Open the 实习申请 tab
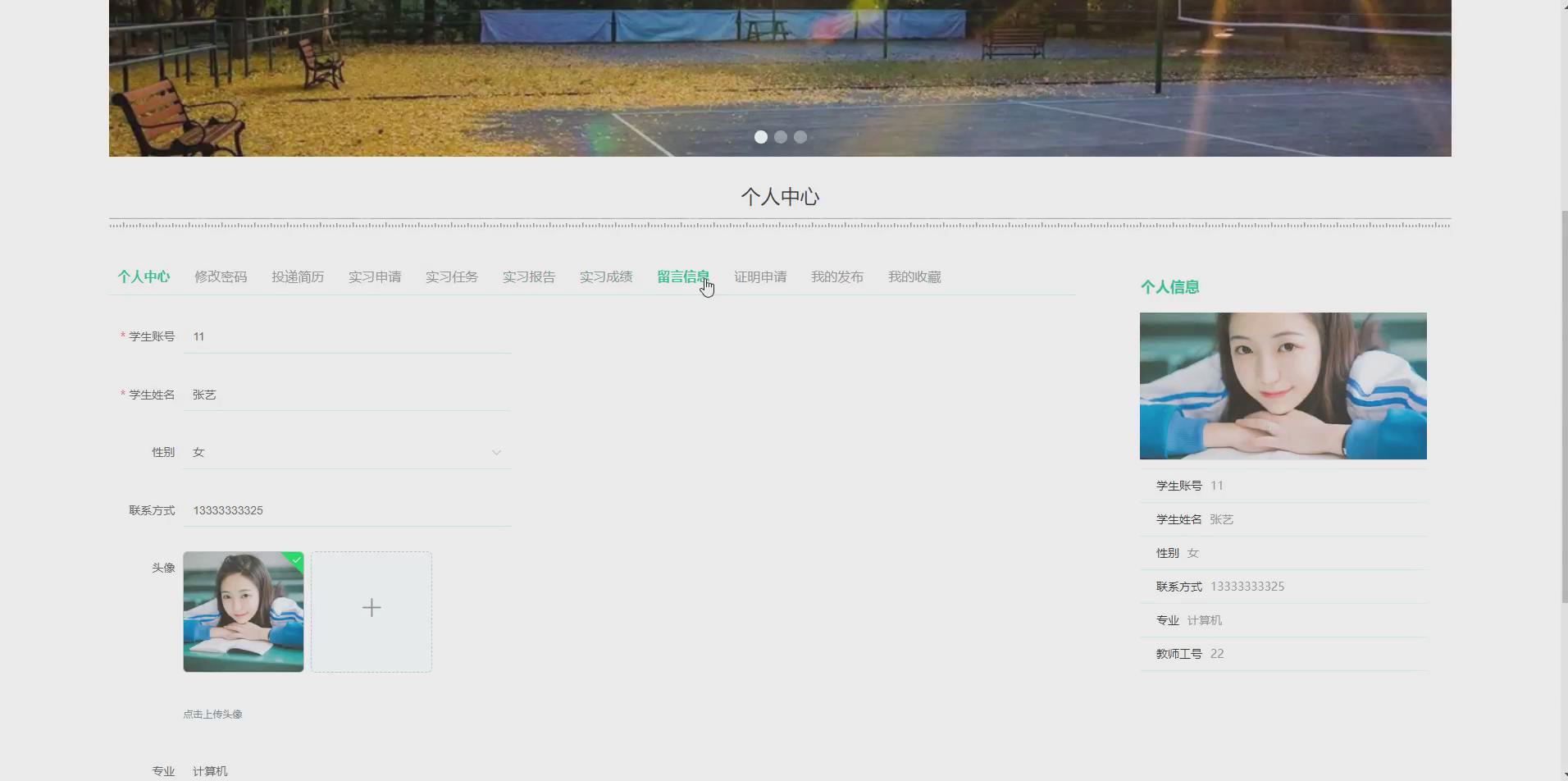Viewport: 1568px width, 781px height. 374,276
